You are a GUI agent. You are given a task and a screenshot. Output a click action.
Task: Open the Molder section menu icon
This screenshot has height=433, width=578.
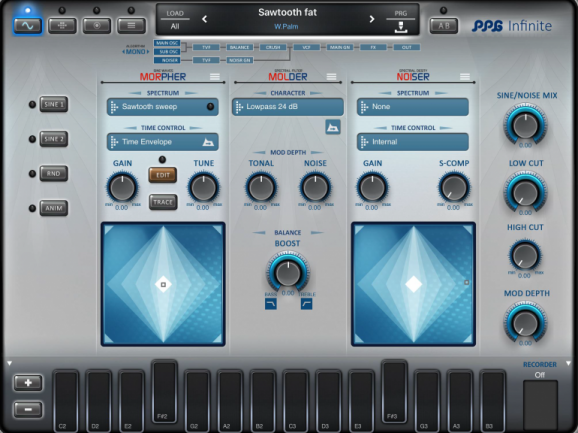point(331,76)
